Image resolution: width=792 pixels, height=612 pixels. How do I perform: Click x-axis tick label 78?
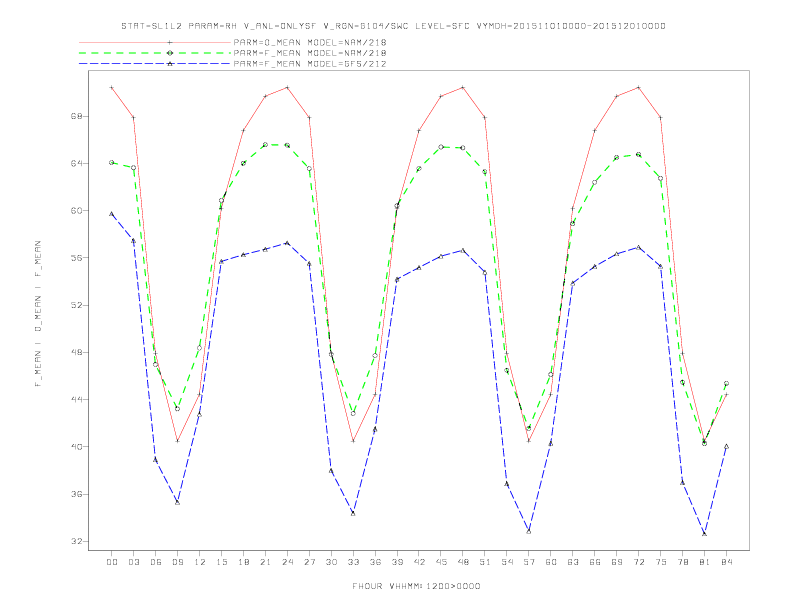pos(682,562)
